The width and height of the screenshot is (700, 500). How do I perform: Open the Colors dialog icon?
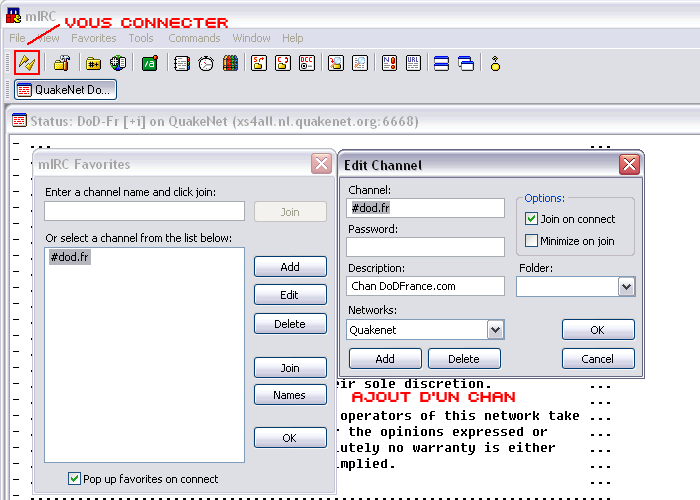pos(230,63)
